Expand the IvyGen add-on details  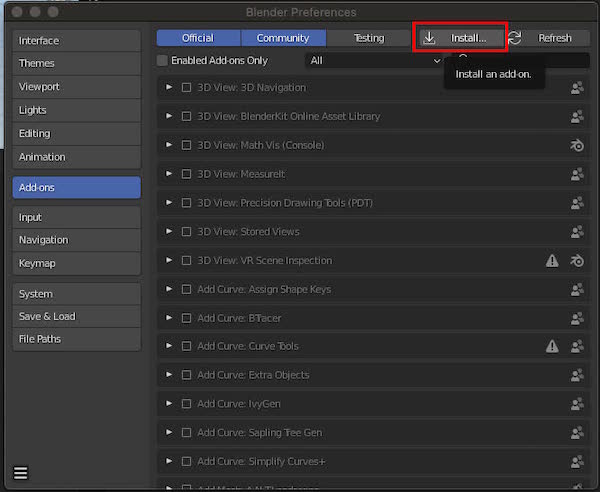(x=169, y=404)
